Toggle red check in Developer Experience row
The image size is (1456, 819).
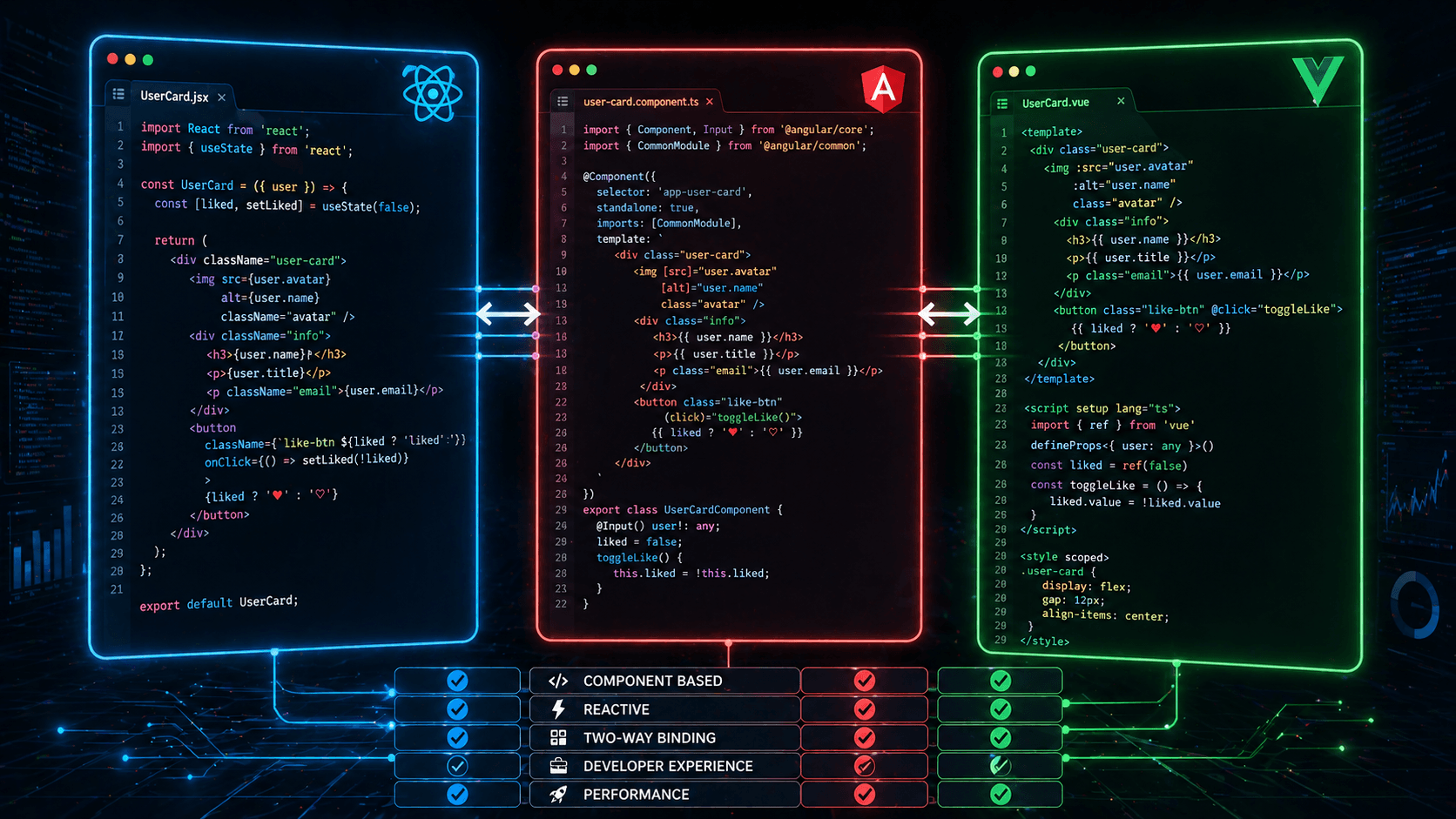coord(864,766)
